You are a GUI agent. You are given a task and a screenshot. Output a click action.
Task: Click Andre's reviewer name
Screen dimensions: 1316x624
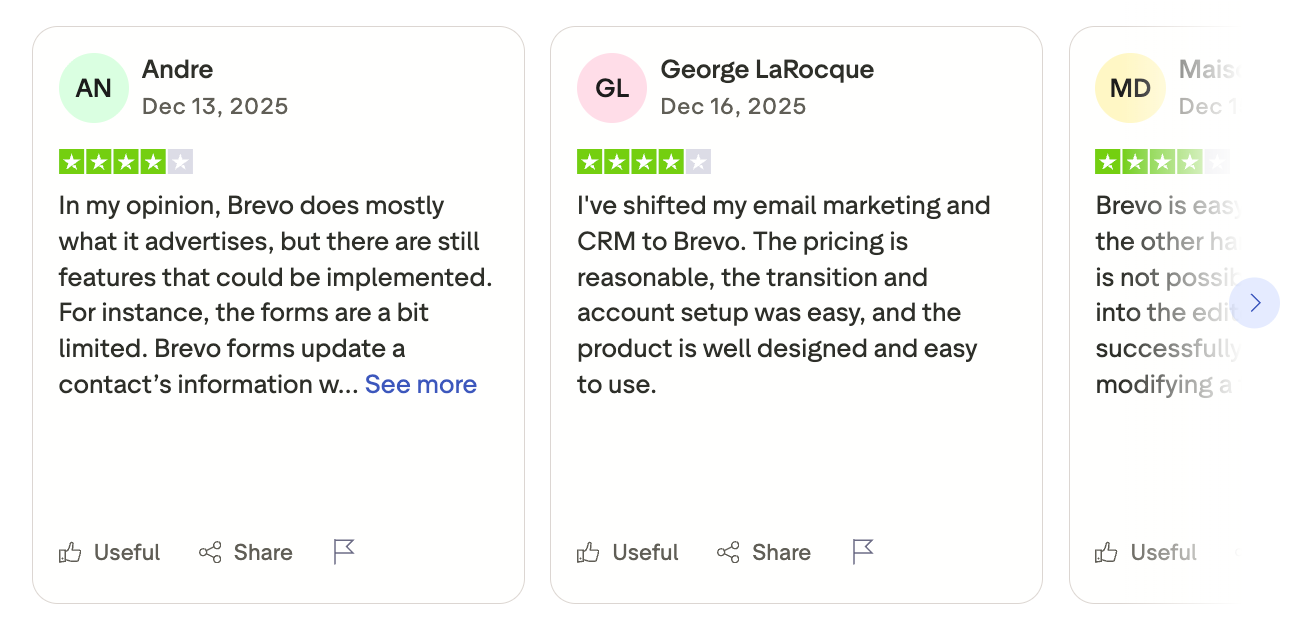click(177, 69)
